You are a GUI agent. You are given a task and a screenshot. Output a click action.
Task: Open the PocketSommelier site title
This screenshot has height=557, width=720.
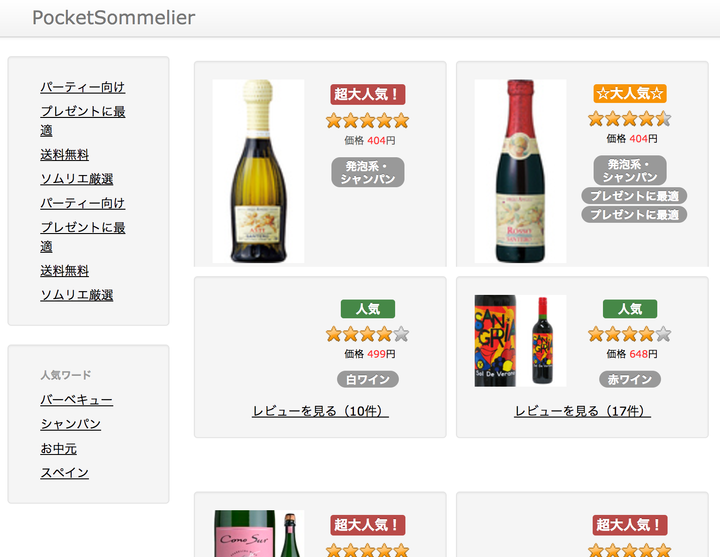(113, 18)
